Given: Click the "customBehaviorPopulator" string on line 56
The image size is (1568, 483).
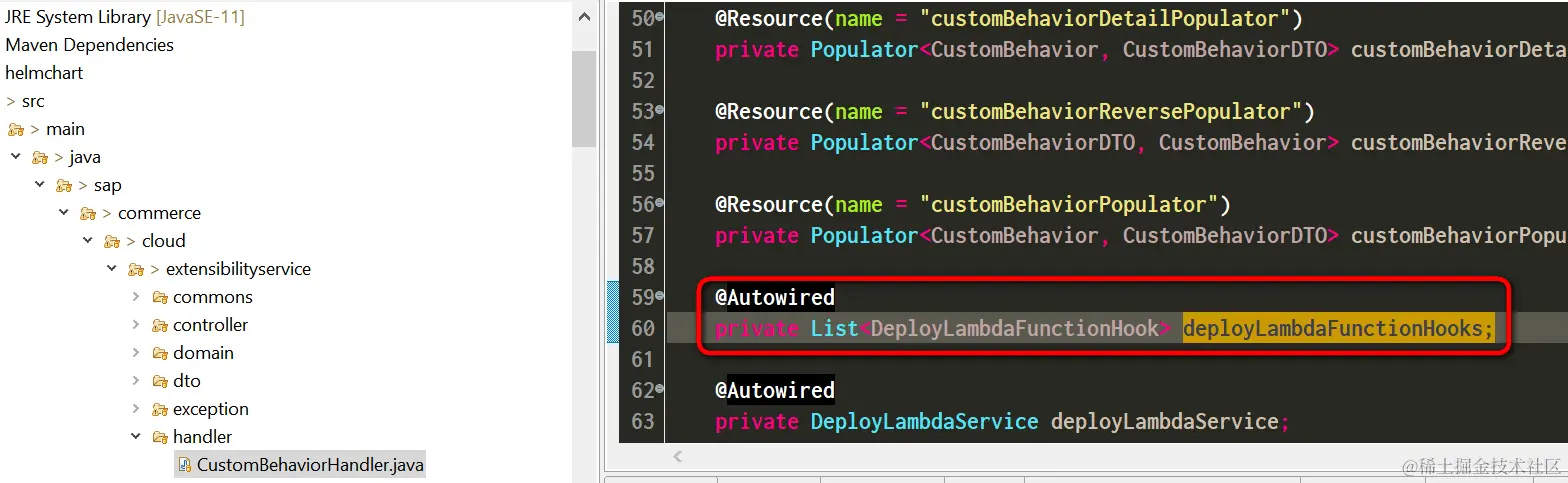Looking at the screenshot, I should pos(1068,204).
